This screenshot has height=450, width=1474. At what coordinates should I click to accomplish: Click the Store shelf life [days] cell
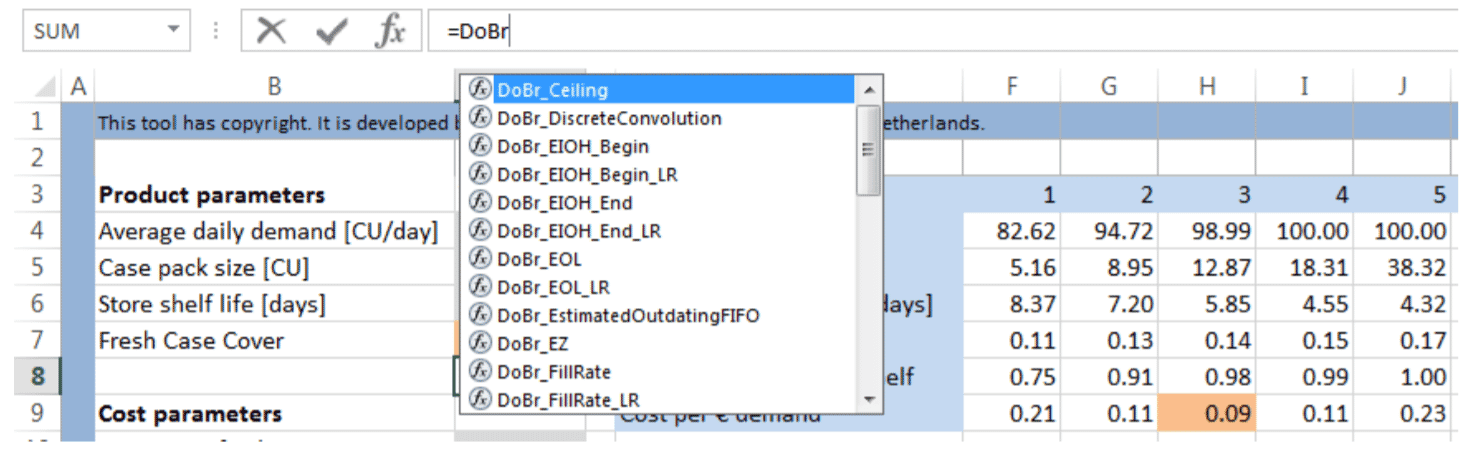(x=275, y=304)
